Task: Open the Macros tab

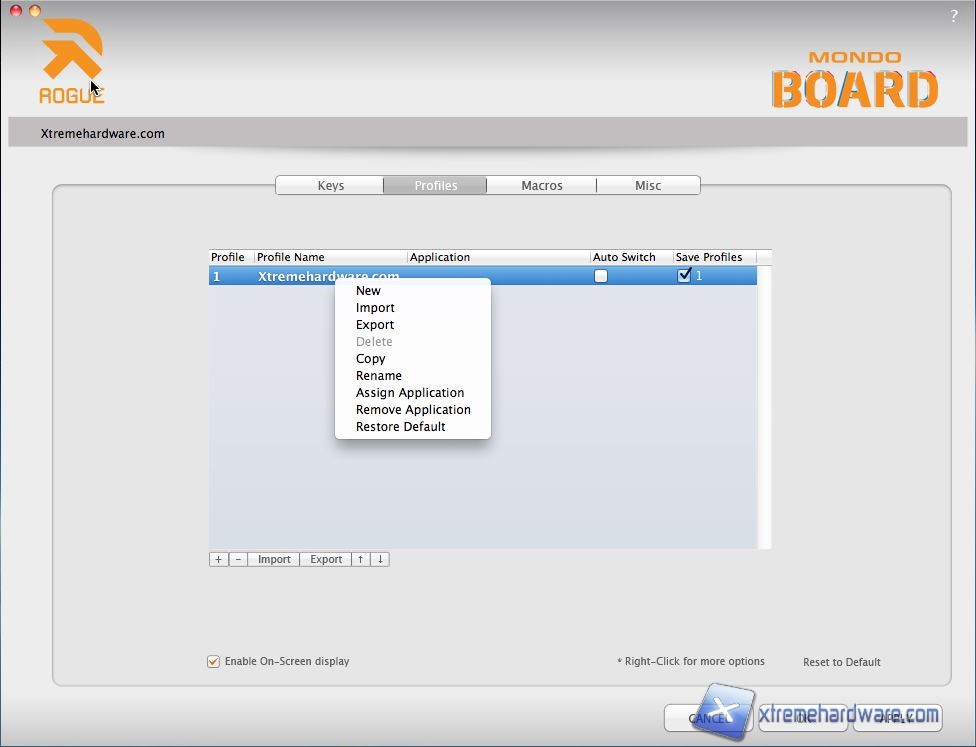Action: [542, 185]
